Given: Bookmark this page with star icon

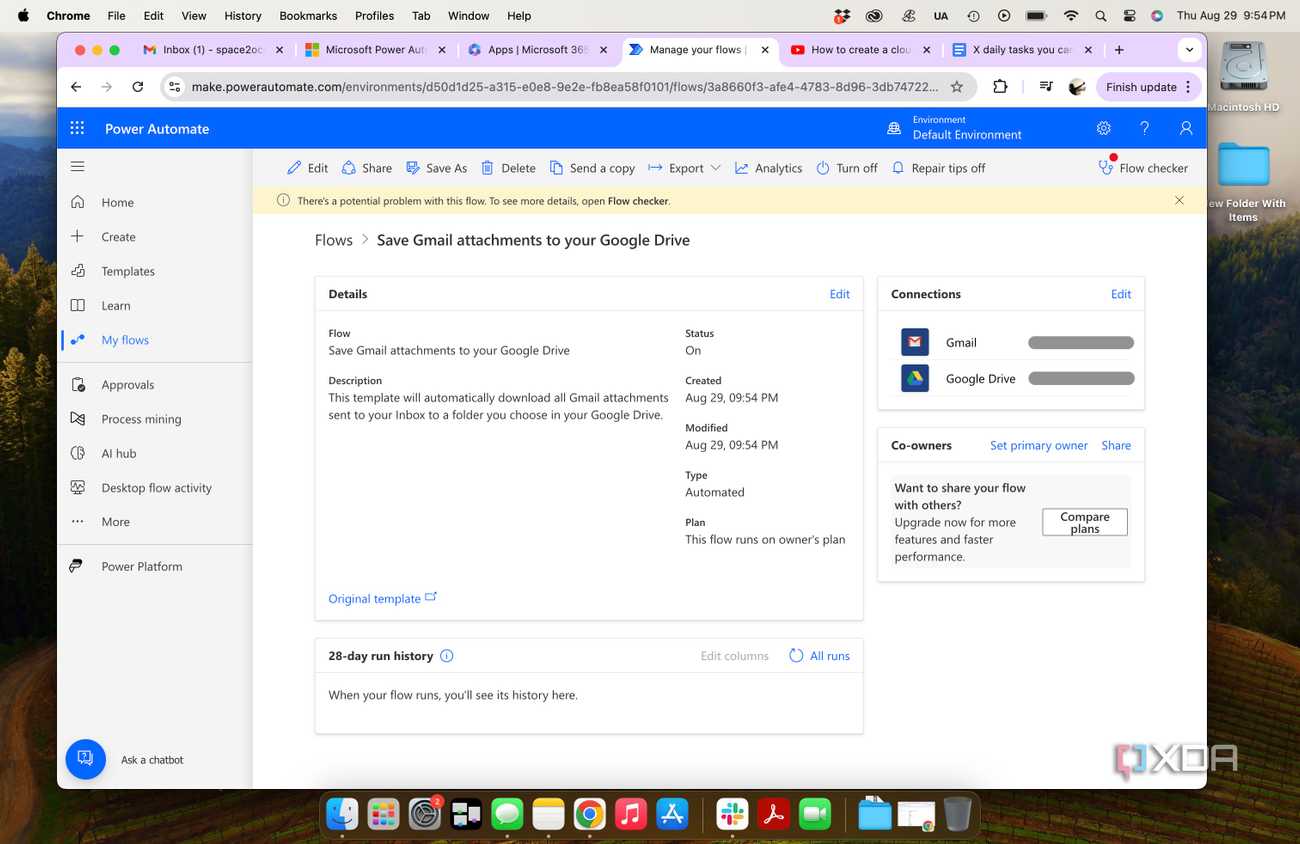Looking at the screenshot, I should tap(957, 87).
